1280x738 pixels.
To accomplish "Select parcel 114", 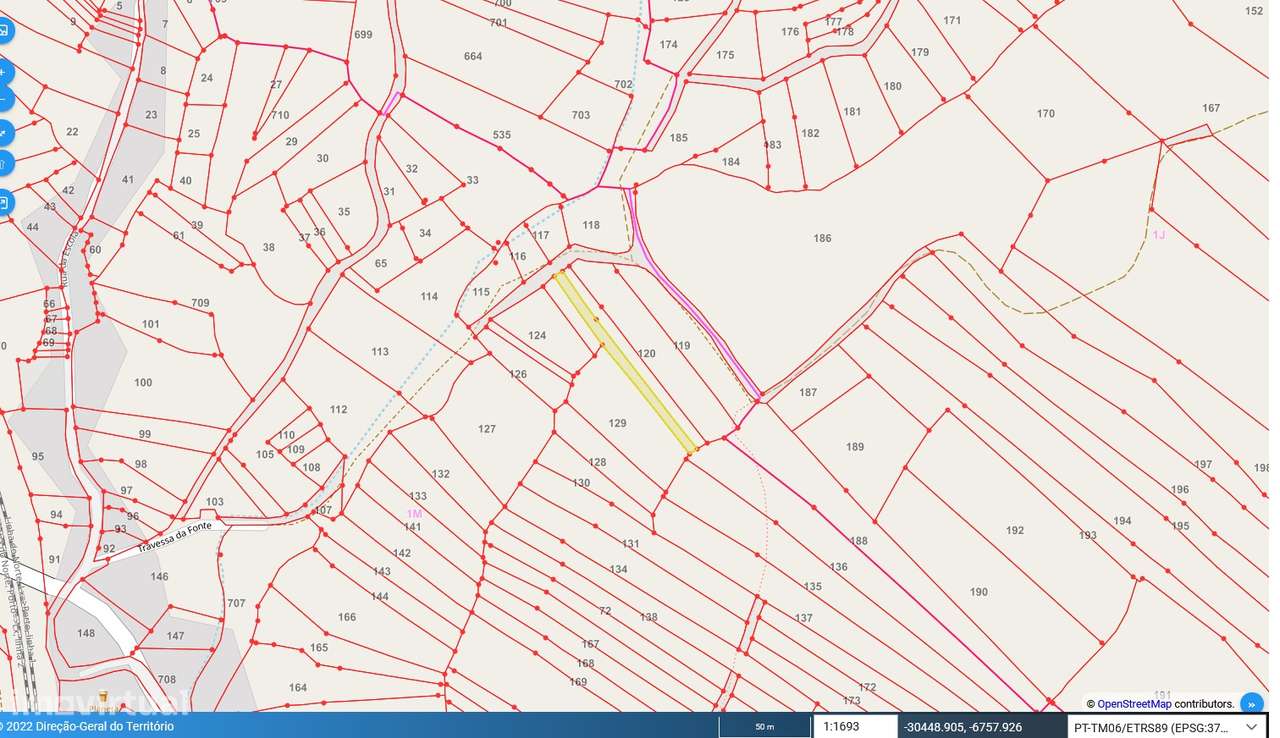I will [x=429, y=296].
